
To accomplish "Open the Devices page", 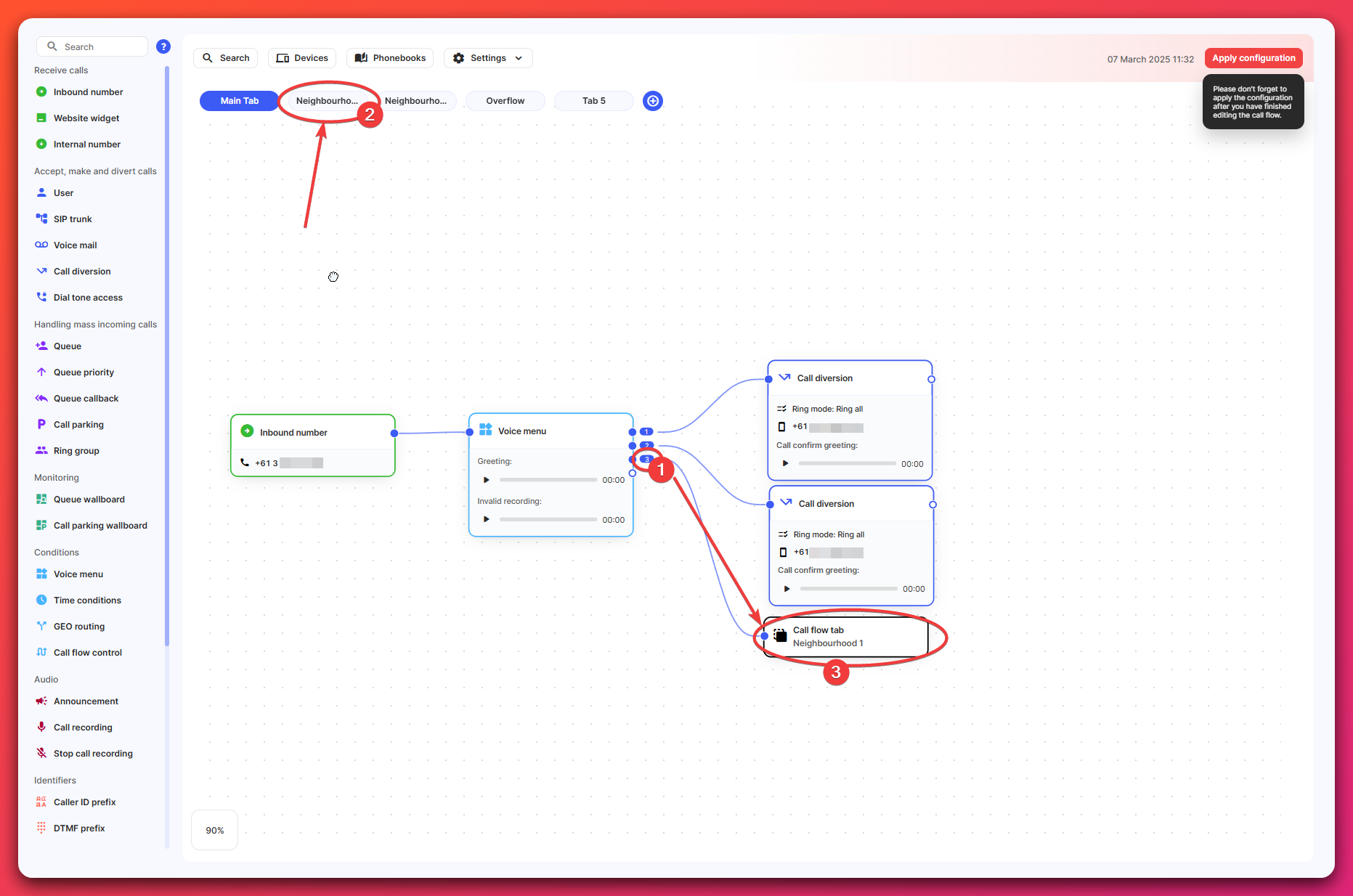I will [x=302, y=58].
